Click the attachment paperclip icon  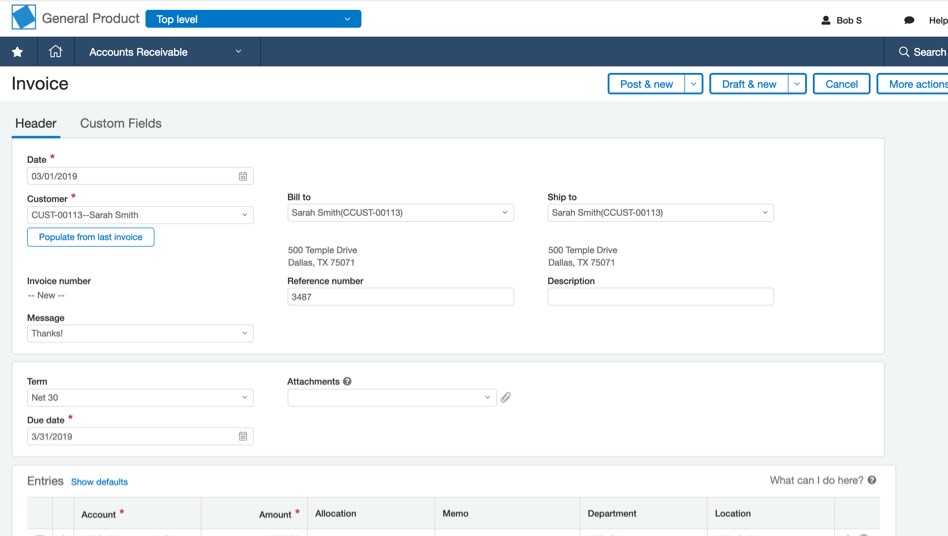click(x=506, y=398)
